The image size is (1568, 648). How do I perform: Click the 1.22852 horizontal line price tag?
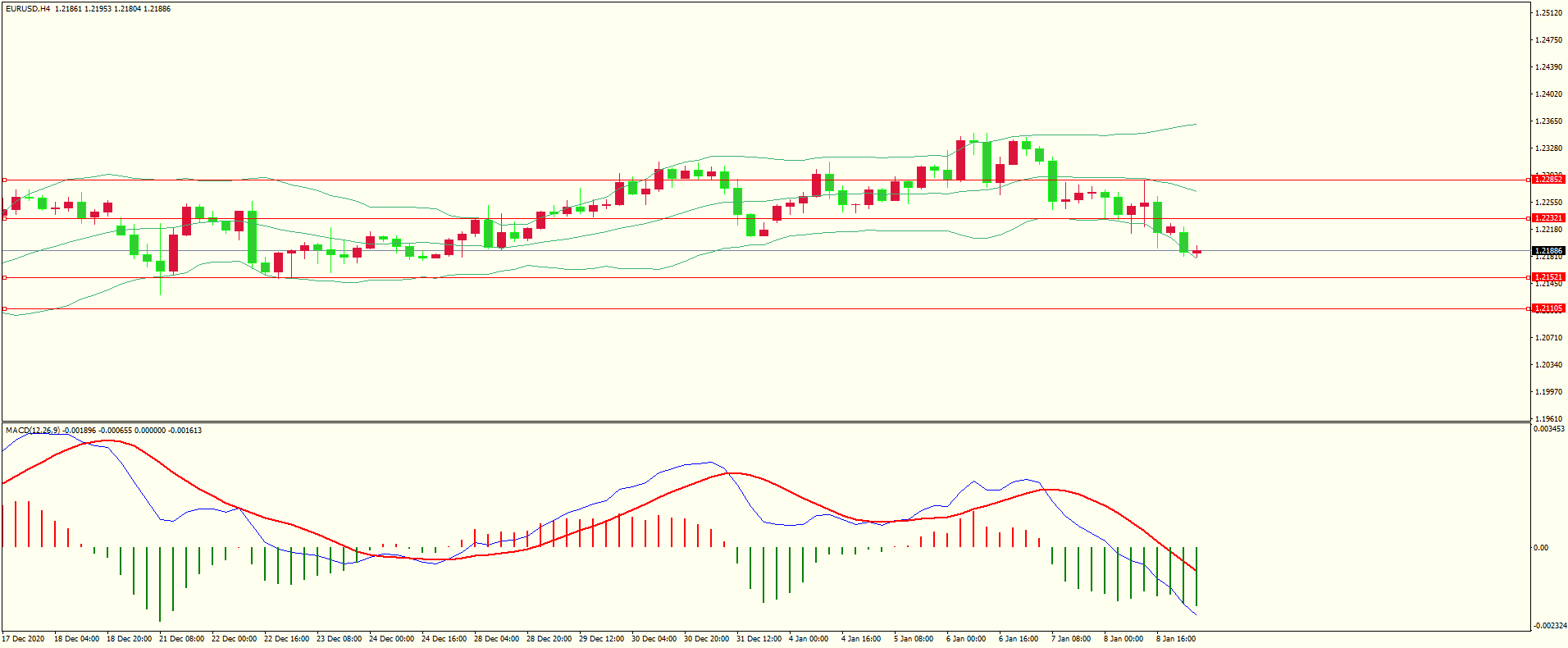(1548, 179)
